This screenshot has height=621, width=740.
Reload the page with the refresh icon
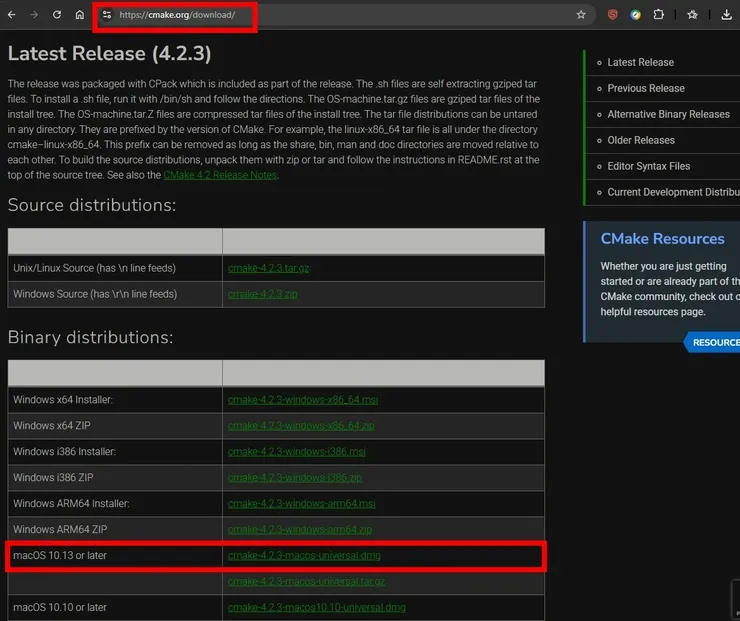[x=57, y=15]
